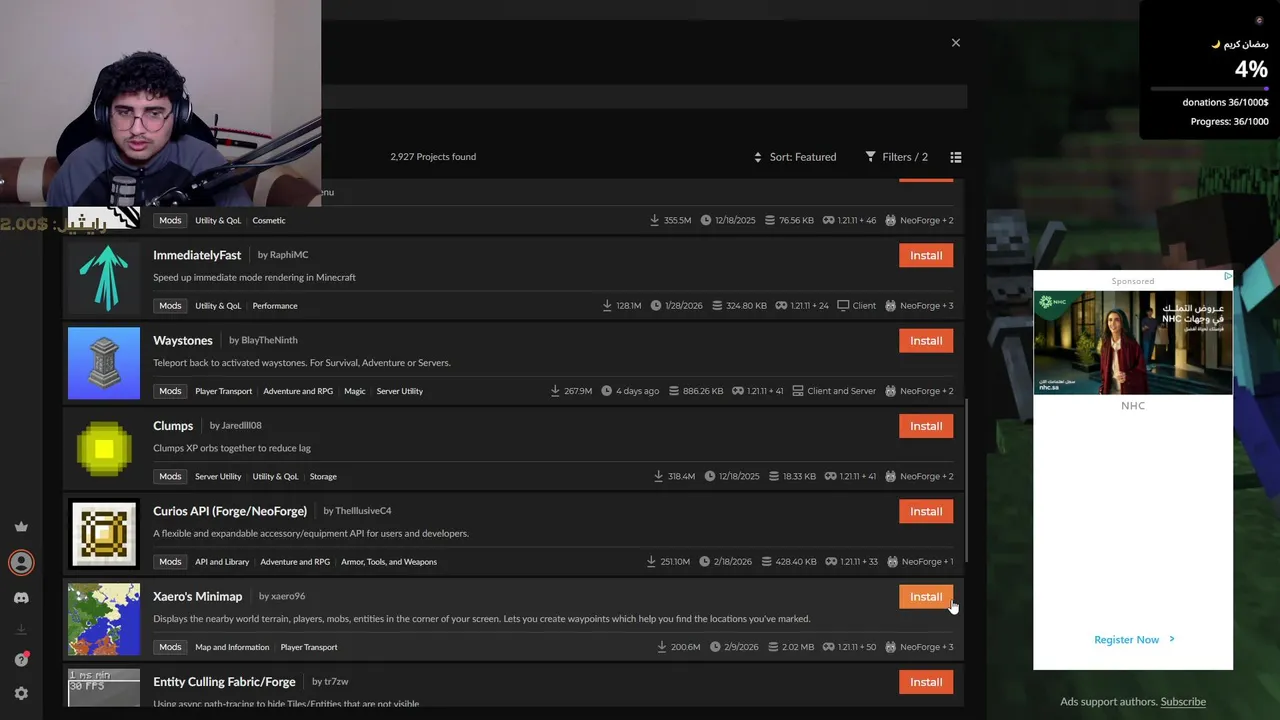Viewport: 1280px width, 720px height.
Task: Open ImmediatelyFast arrow thumbnail
Action: [104, 278]
